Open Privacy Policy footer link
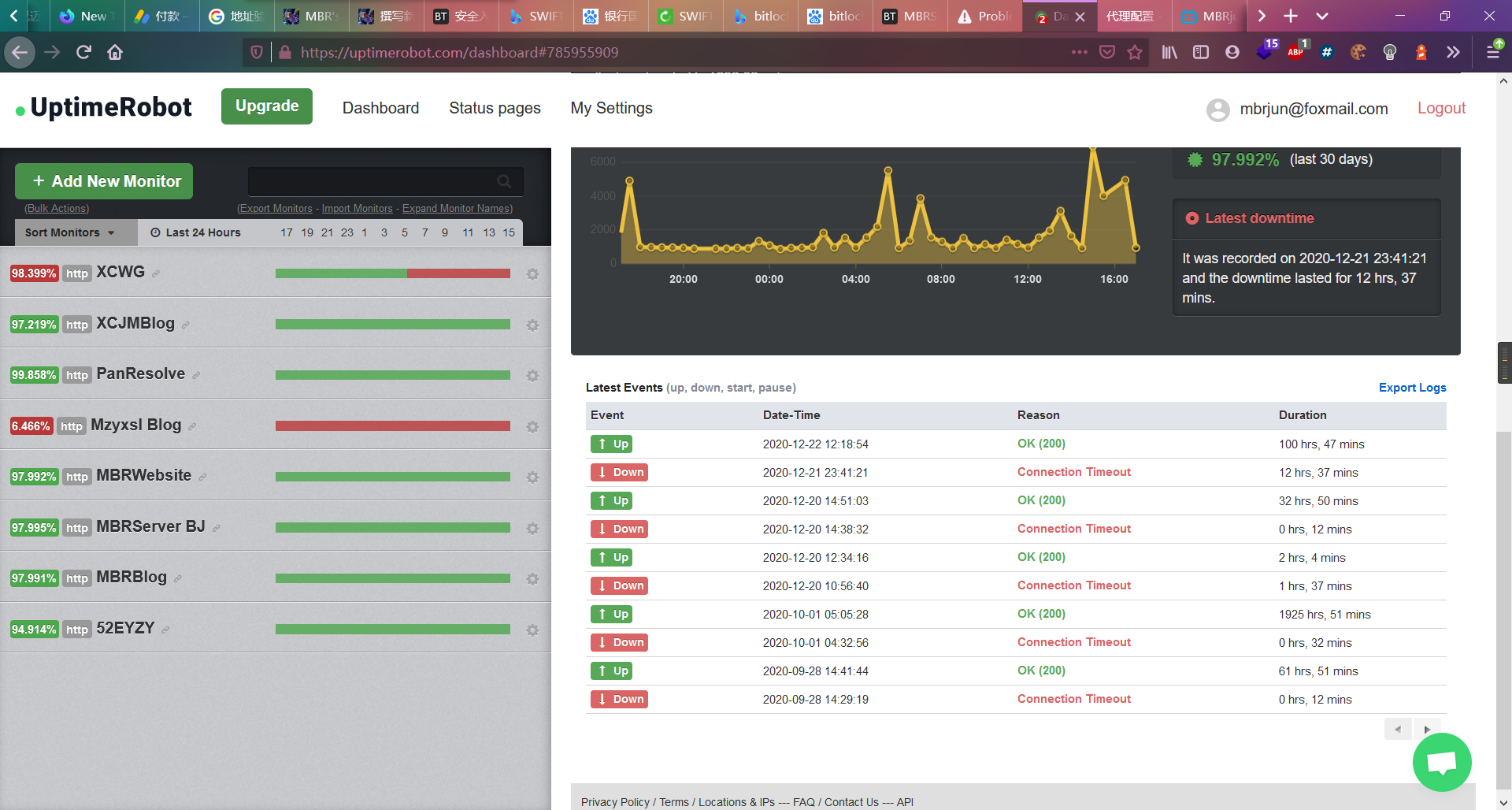1512x810 pixels. pos(615,802)
